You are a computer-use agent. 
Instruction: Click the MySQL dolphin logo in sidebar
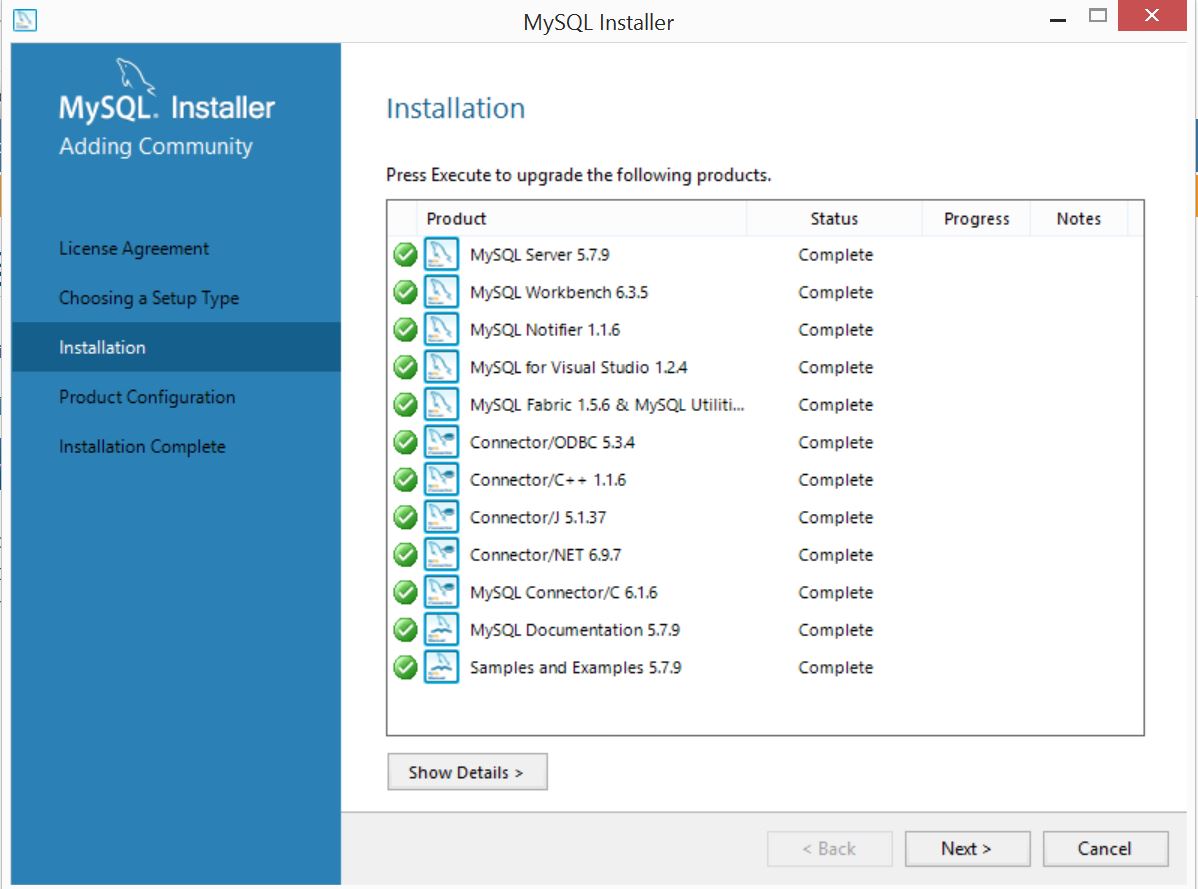[x=134, y=76]
